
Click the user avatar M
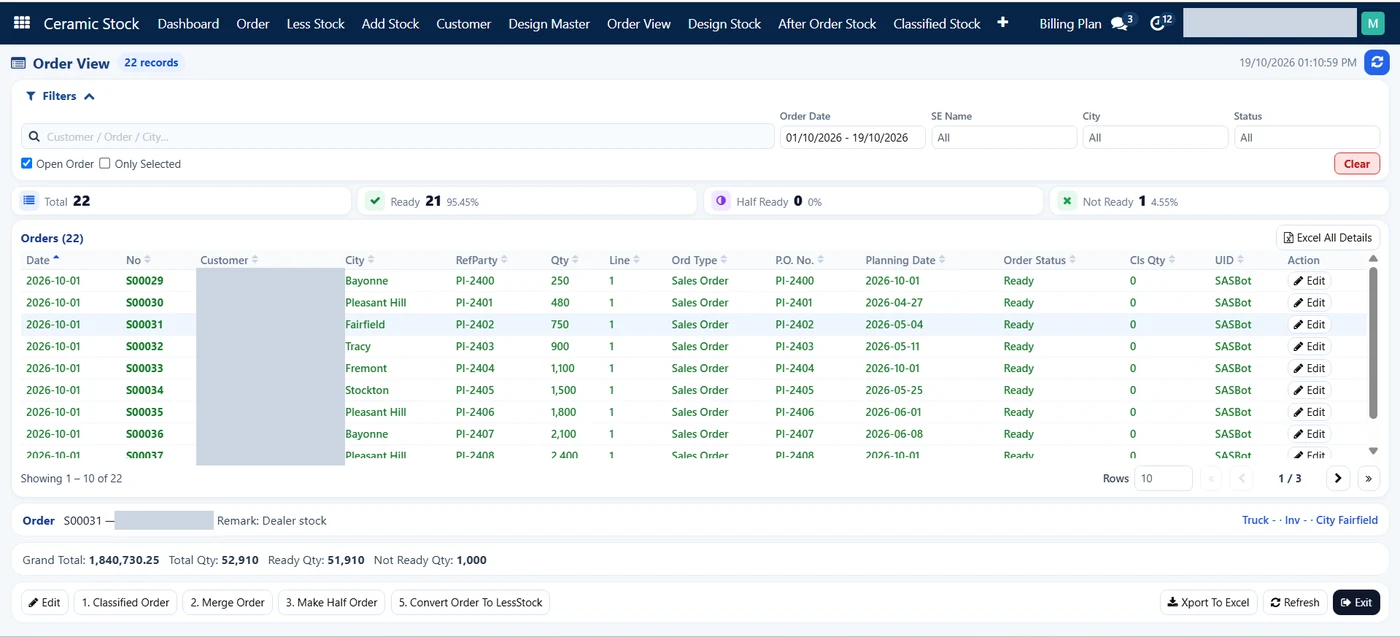[x=1373, y=23]
